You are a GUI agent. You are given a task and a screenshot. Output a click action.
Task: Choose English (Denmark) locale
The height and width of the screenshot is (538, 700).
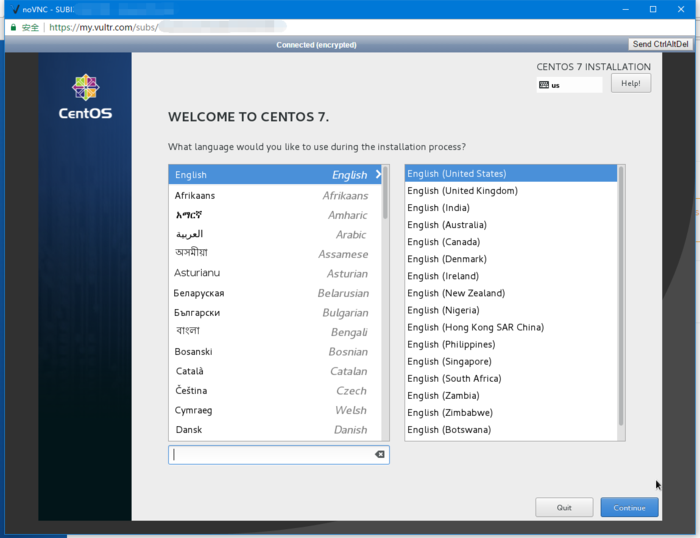pos(511,259)
